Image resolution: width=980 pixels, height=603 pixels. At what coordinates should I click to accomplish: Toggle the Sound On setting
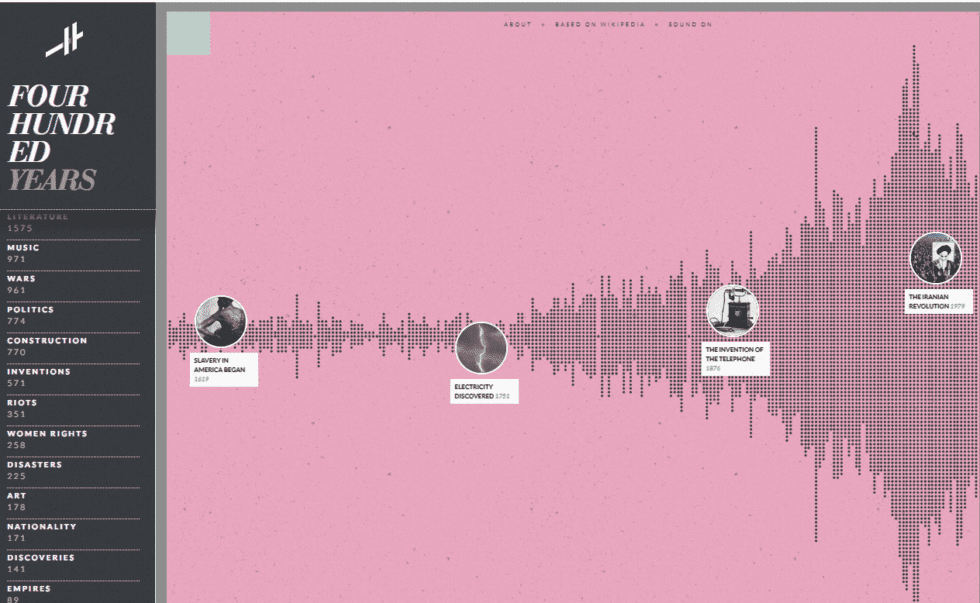690,24
